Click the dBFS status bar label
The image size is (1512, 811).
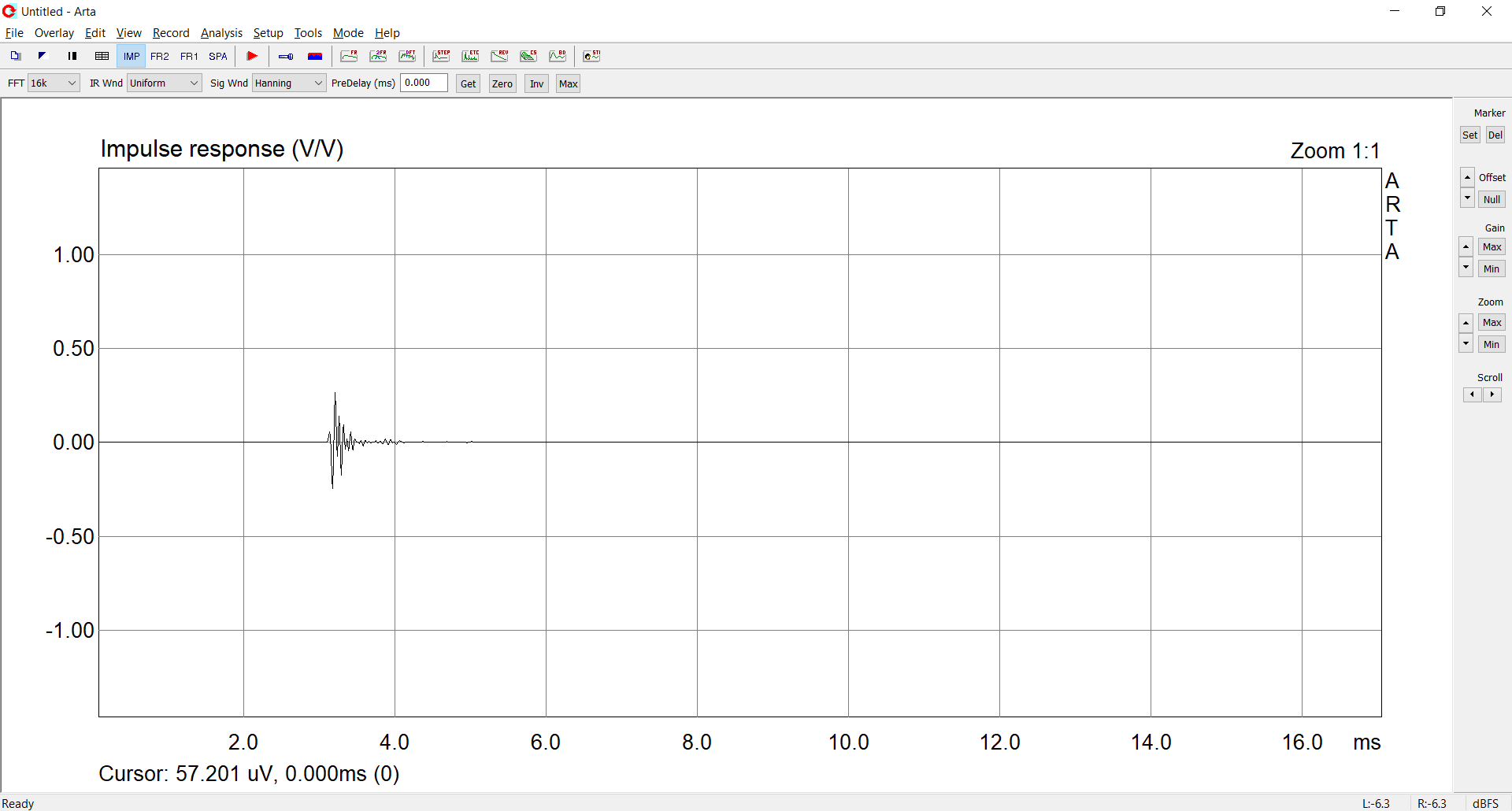pyautogui.click(x=1485, y=803)
